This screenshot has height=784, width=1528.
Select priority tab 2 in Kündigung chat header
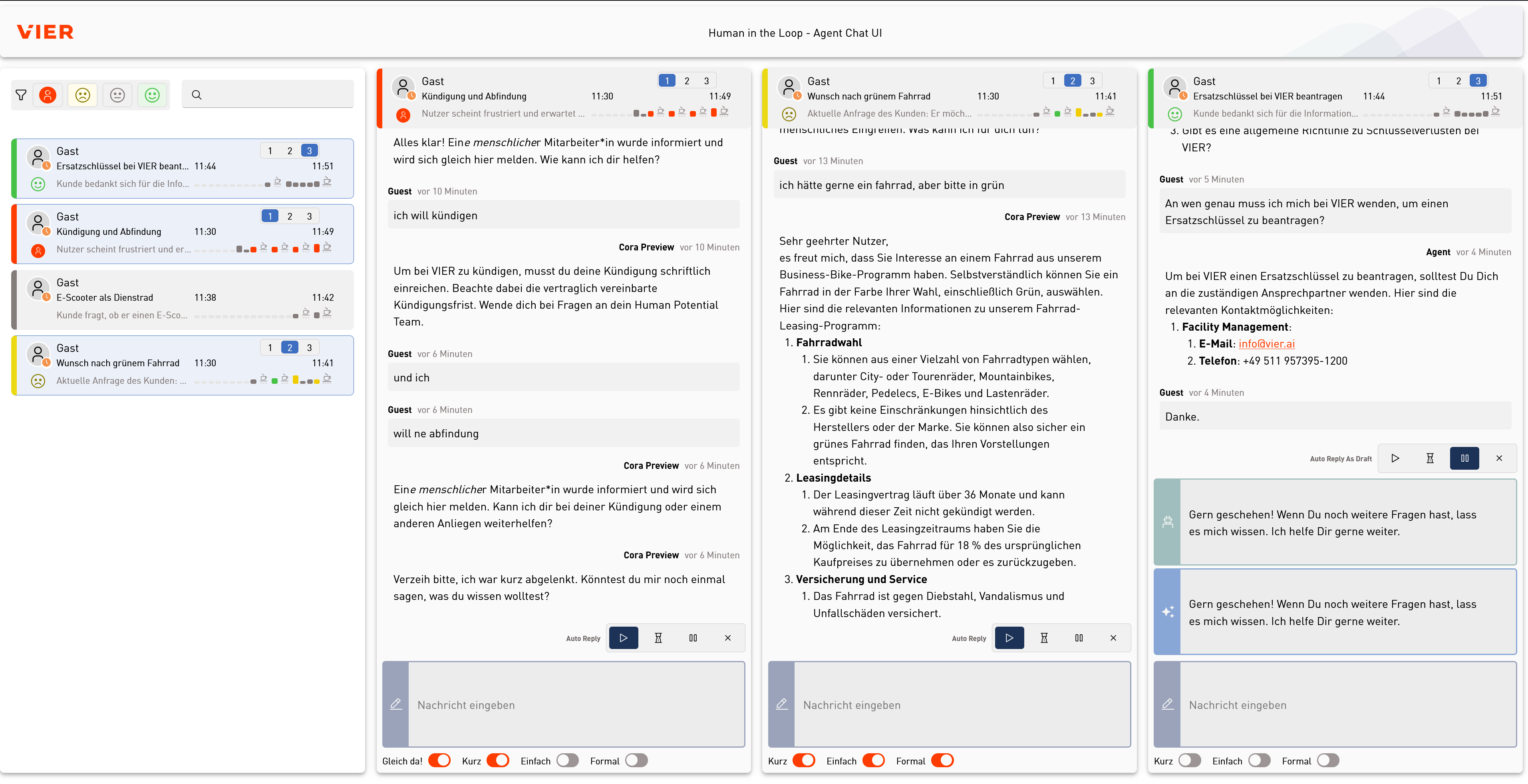pos(686,81)
